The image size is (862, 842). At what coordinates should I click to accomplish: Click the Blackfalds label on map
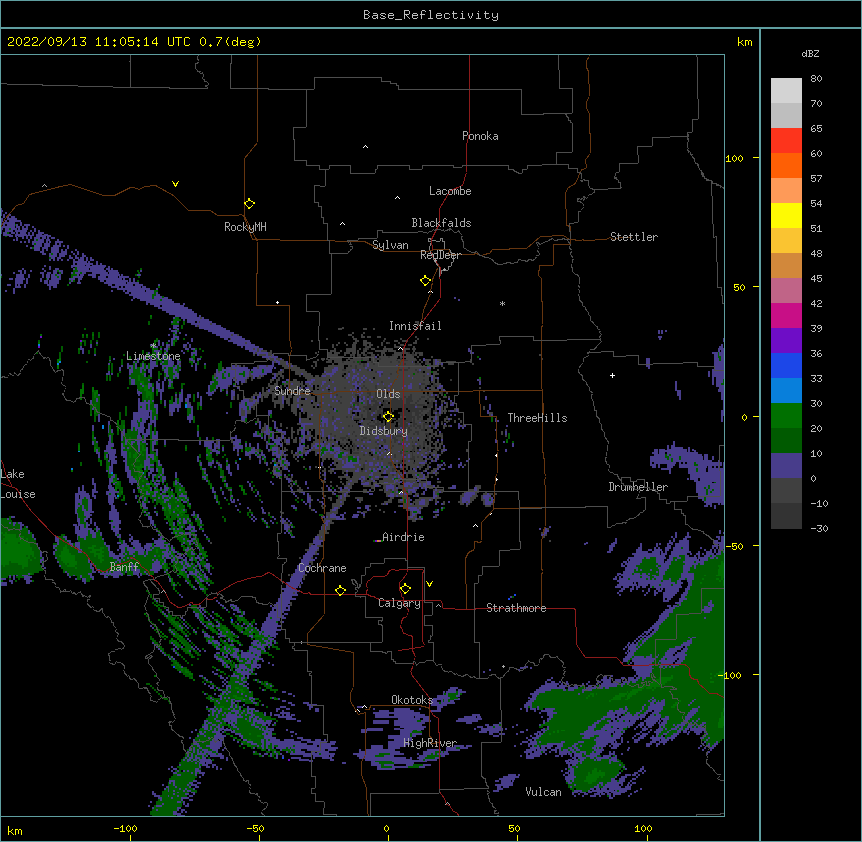(441, 223)
